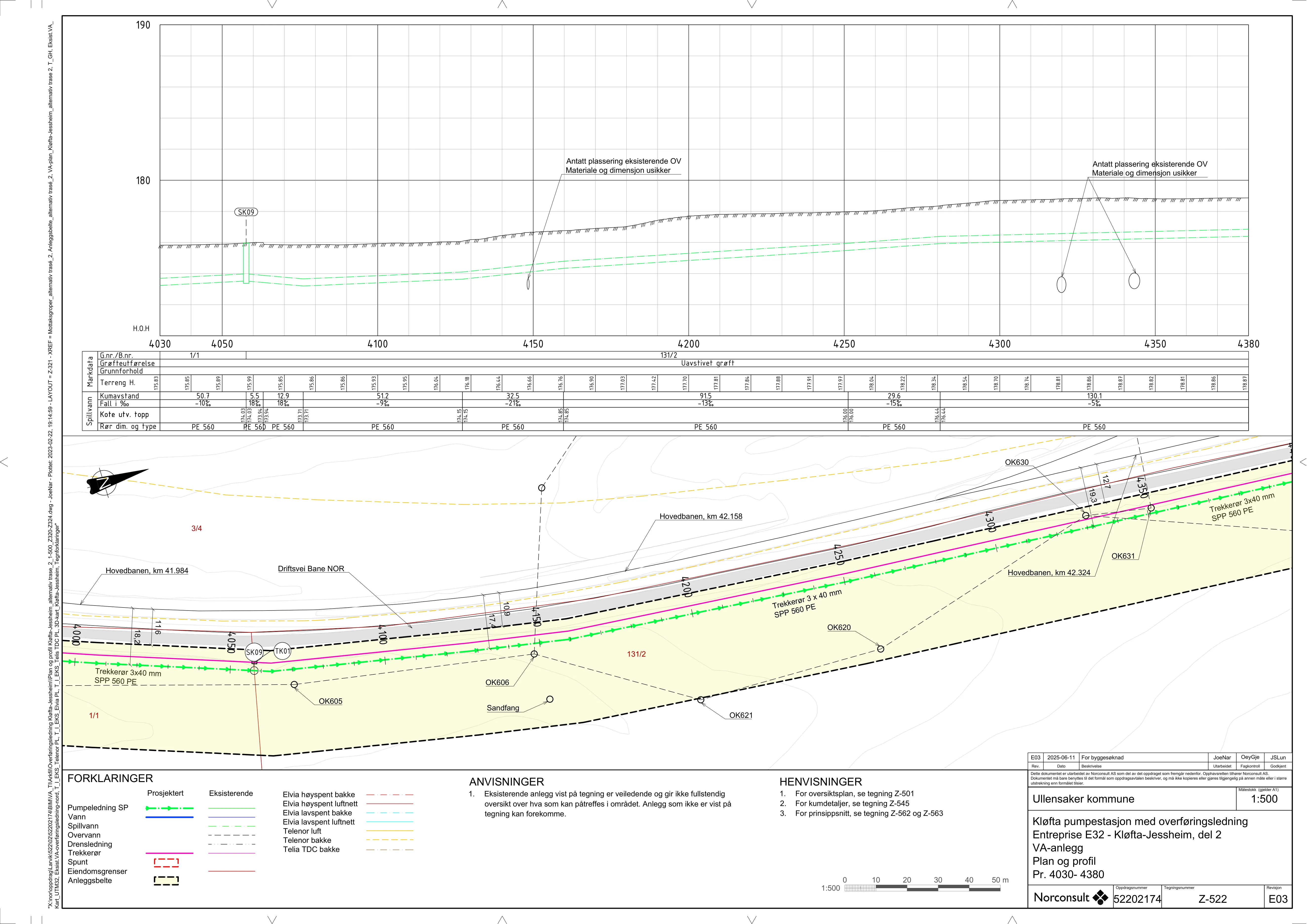Click the 'Eiendomsgrenser' legend entry
Viewport: 1307px width, 924px height.
(97, 872)
